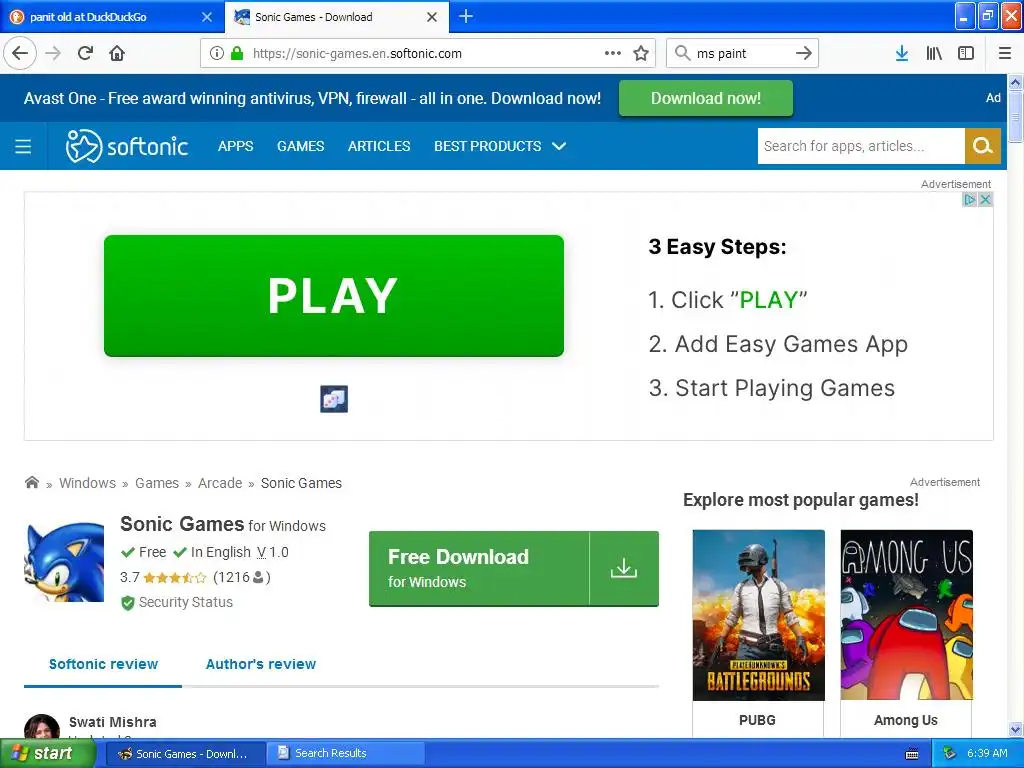This screenshot has height=768, width=1024.
Task: Open the browser home page
Action: point(117,53)
